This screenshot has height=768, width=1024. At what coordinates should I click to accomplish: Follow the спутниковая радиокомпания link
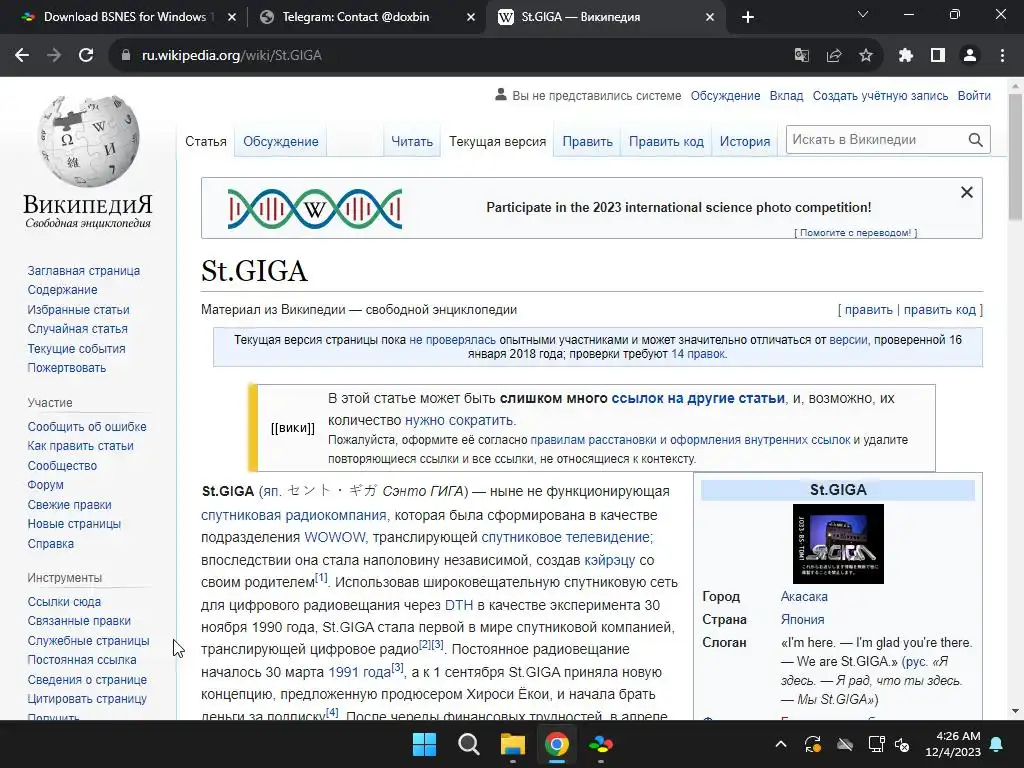[x=294, y=515]
